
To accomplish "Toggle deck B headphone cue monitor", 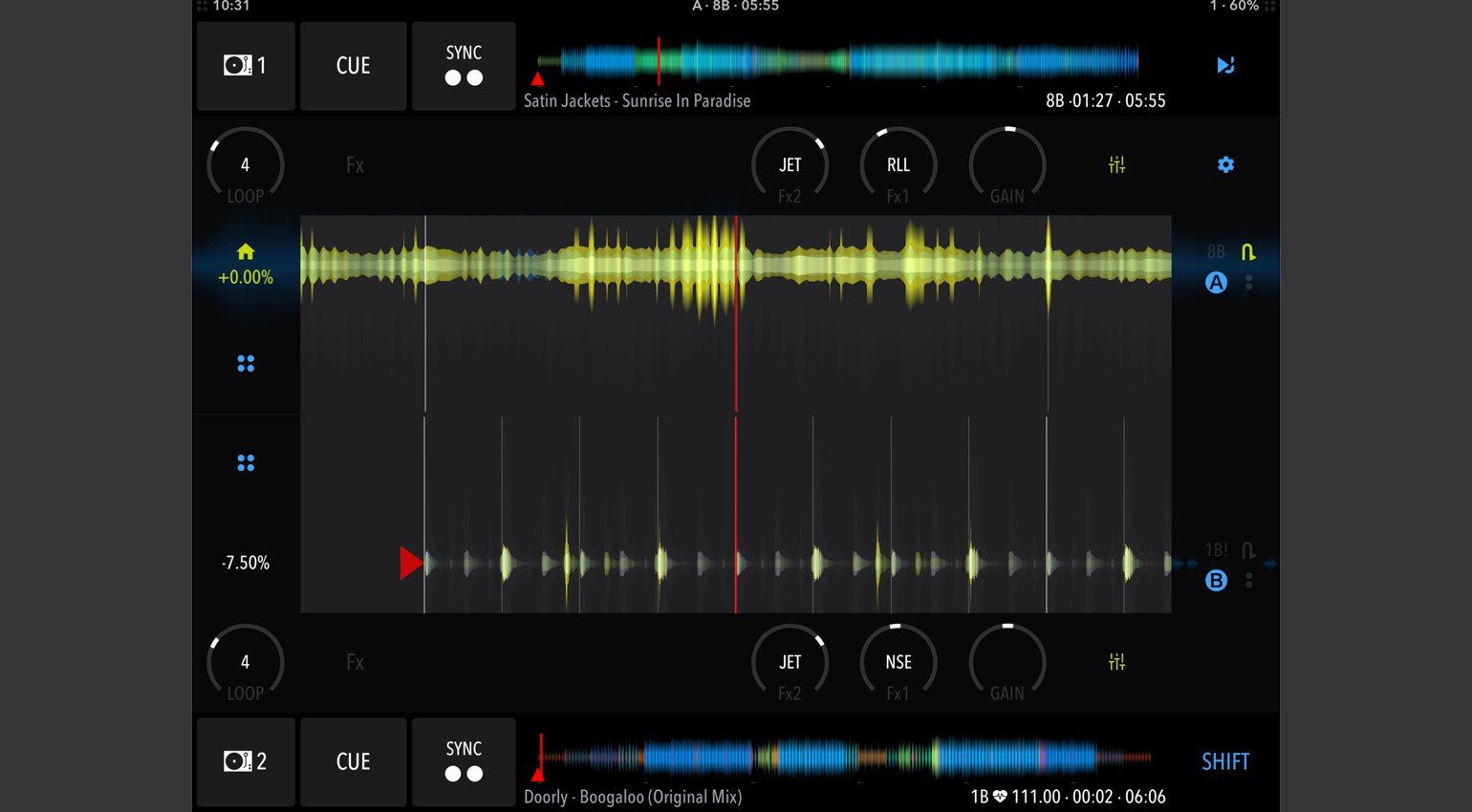I will point(1248,550).
